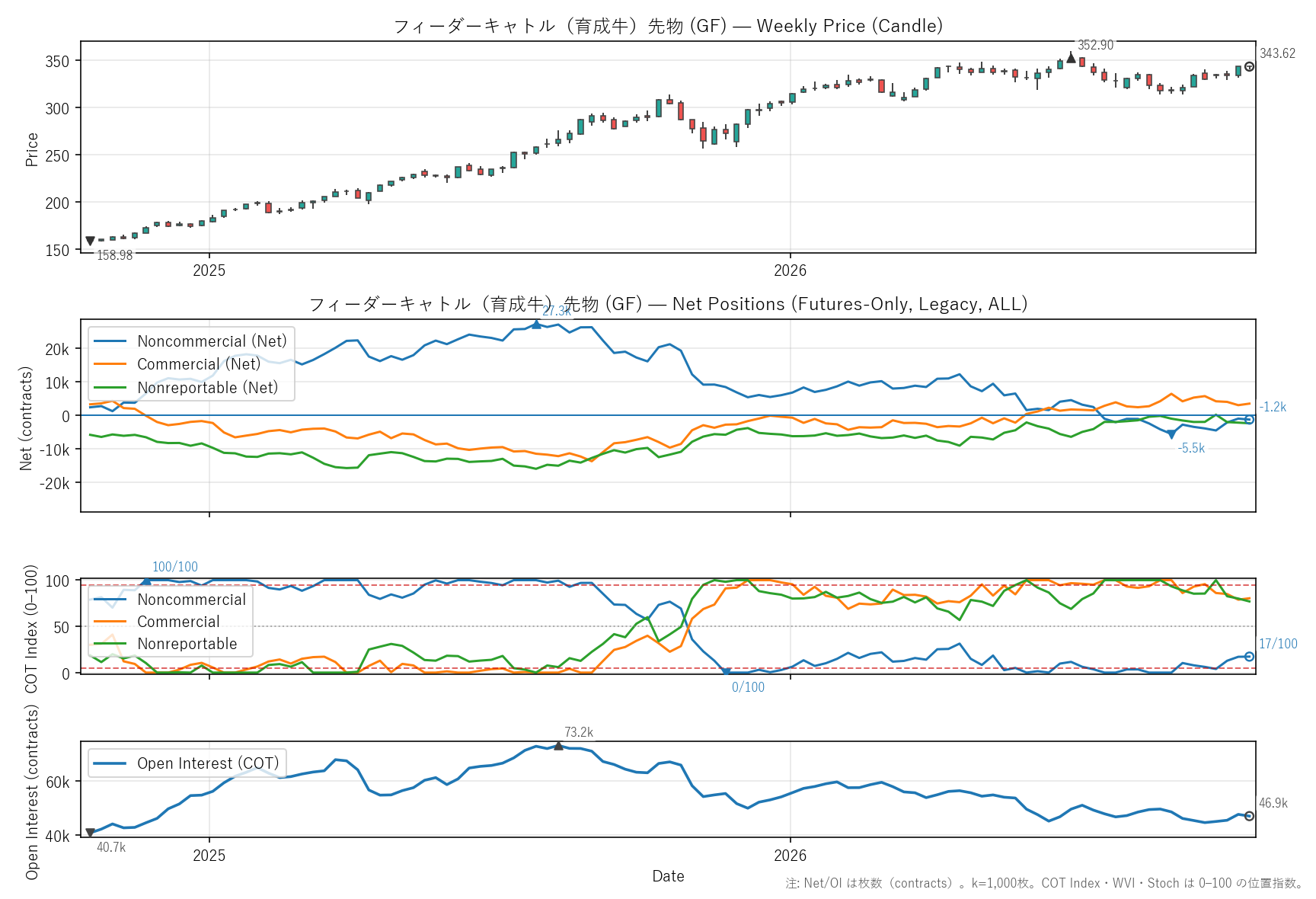The height and width of the screenshot is (899, 1316).
Task: Click the 352.90 price high triangle marker
Action: 1071,57
